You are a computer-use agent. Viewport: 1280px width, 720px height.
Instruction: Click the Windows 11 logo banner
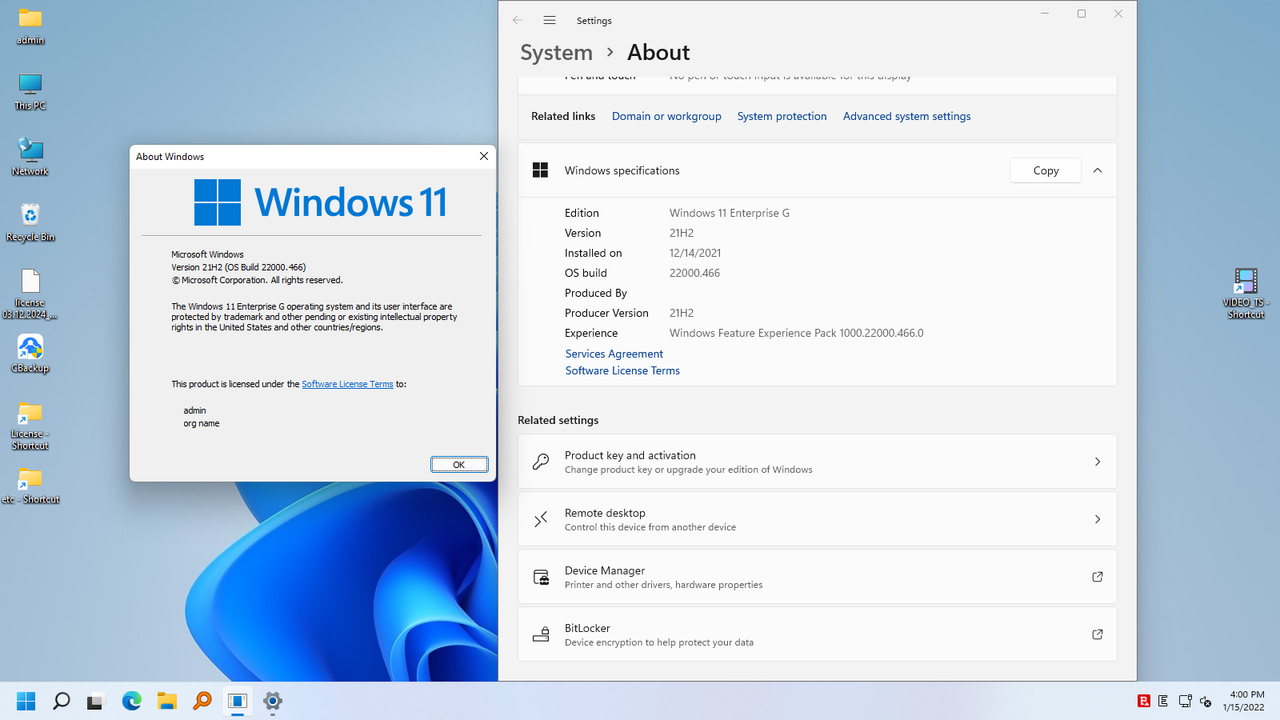coord(320,202)
